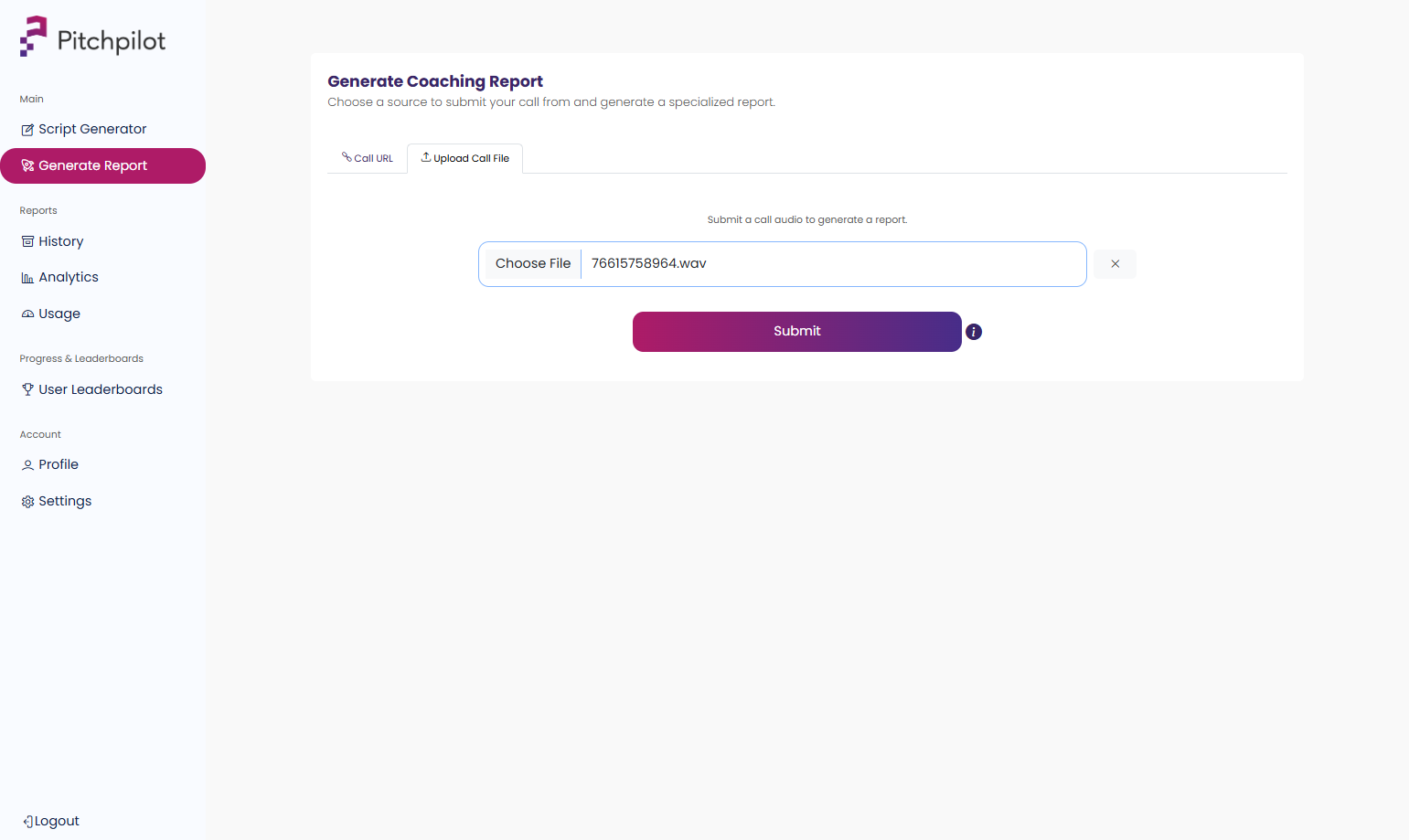Go to History in the sidebar

(102, 241)
